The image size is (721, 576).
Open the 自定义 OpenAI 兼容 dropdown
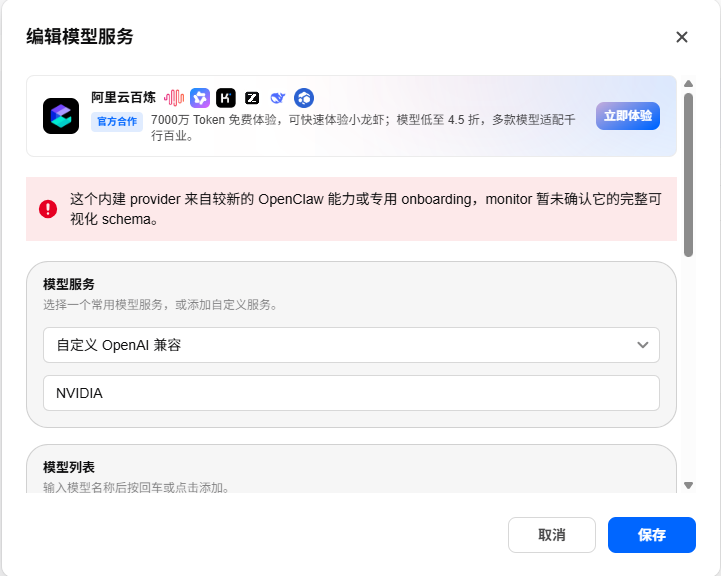click(351, 345)
